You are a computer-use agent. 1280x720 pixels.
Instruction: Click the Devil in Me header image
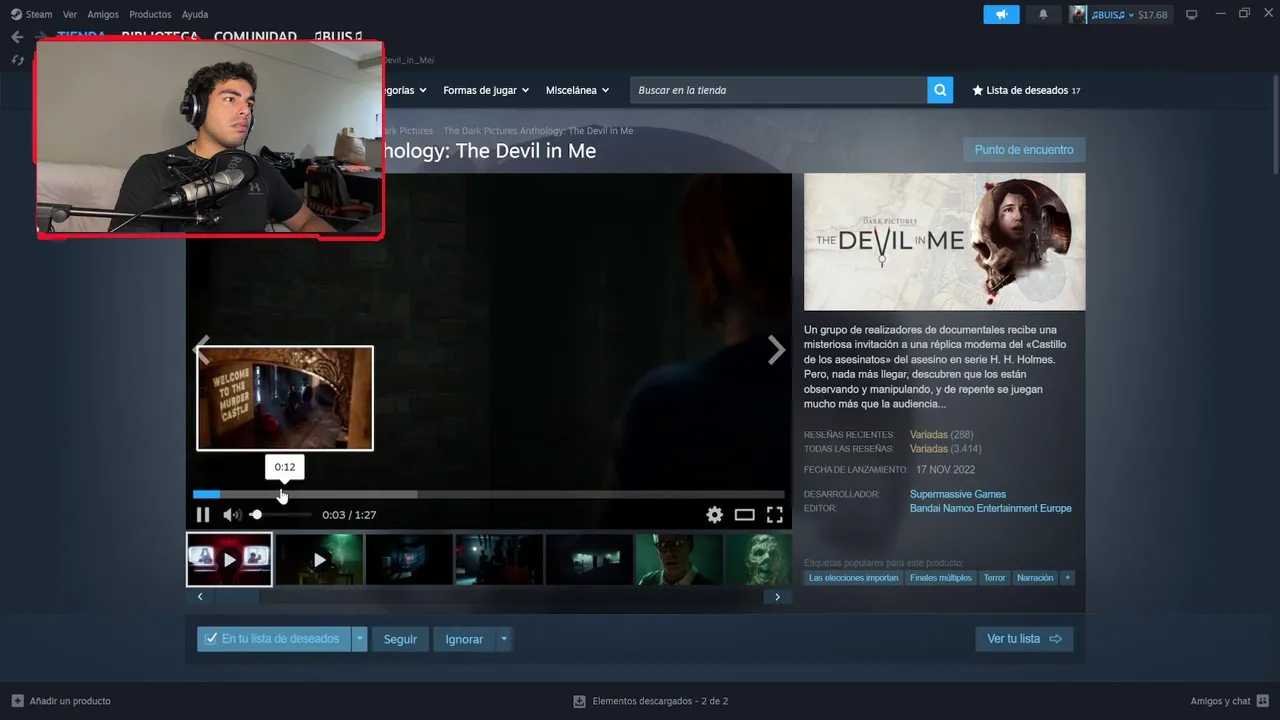point(944,242)
